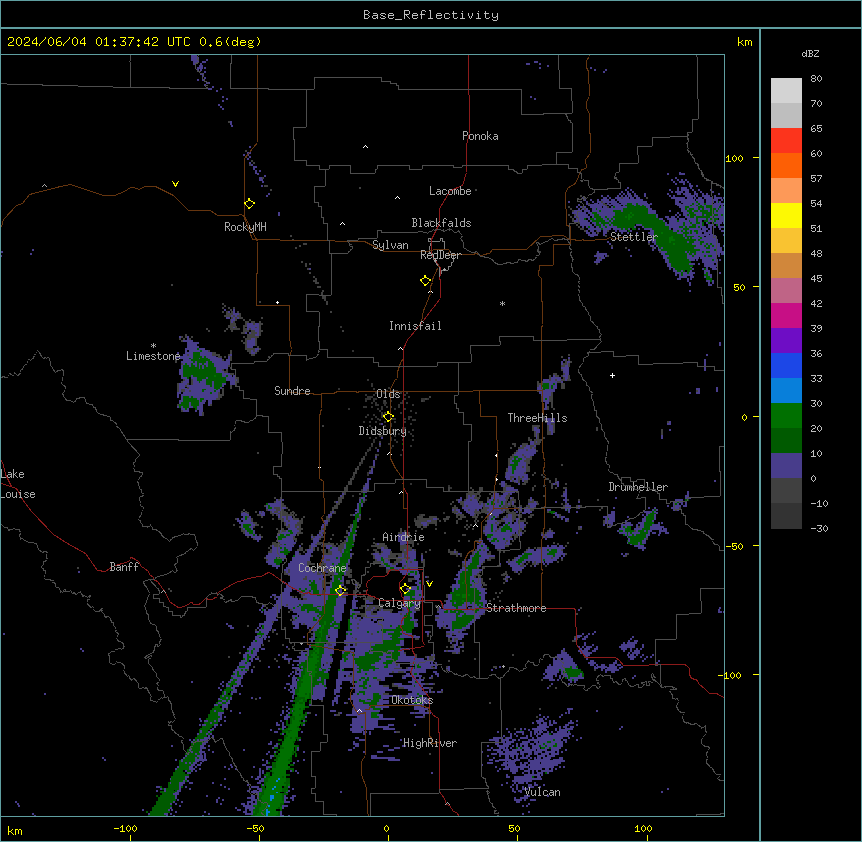The height and width of the screenshot is (842, 862).
Task: Click the -100 km right axis tick label
Action: pyautogui.click(x=731, y=675)
